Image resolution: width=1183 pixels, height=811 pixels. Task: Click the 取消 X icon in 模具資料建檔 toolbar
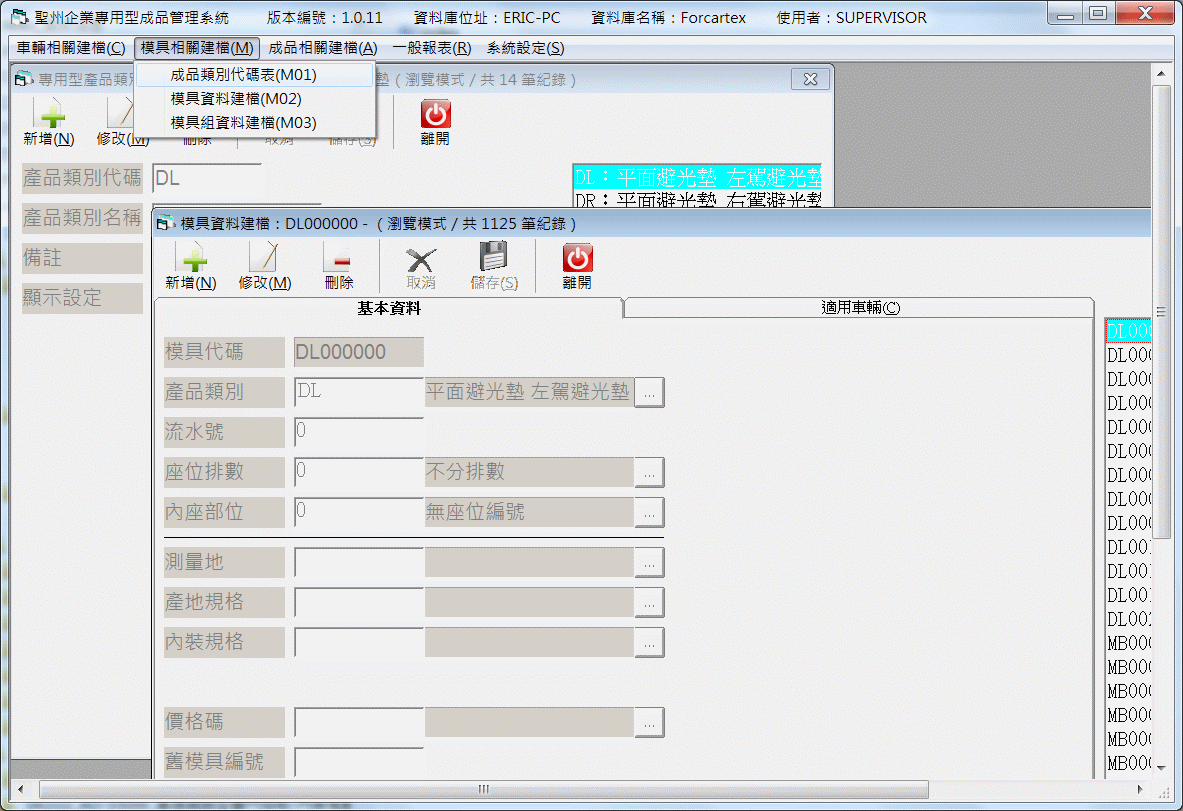tap(421, 259)
